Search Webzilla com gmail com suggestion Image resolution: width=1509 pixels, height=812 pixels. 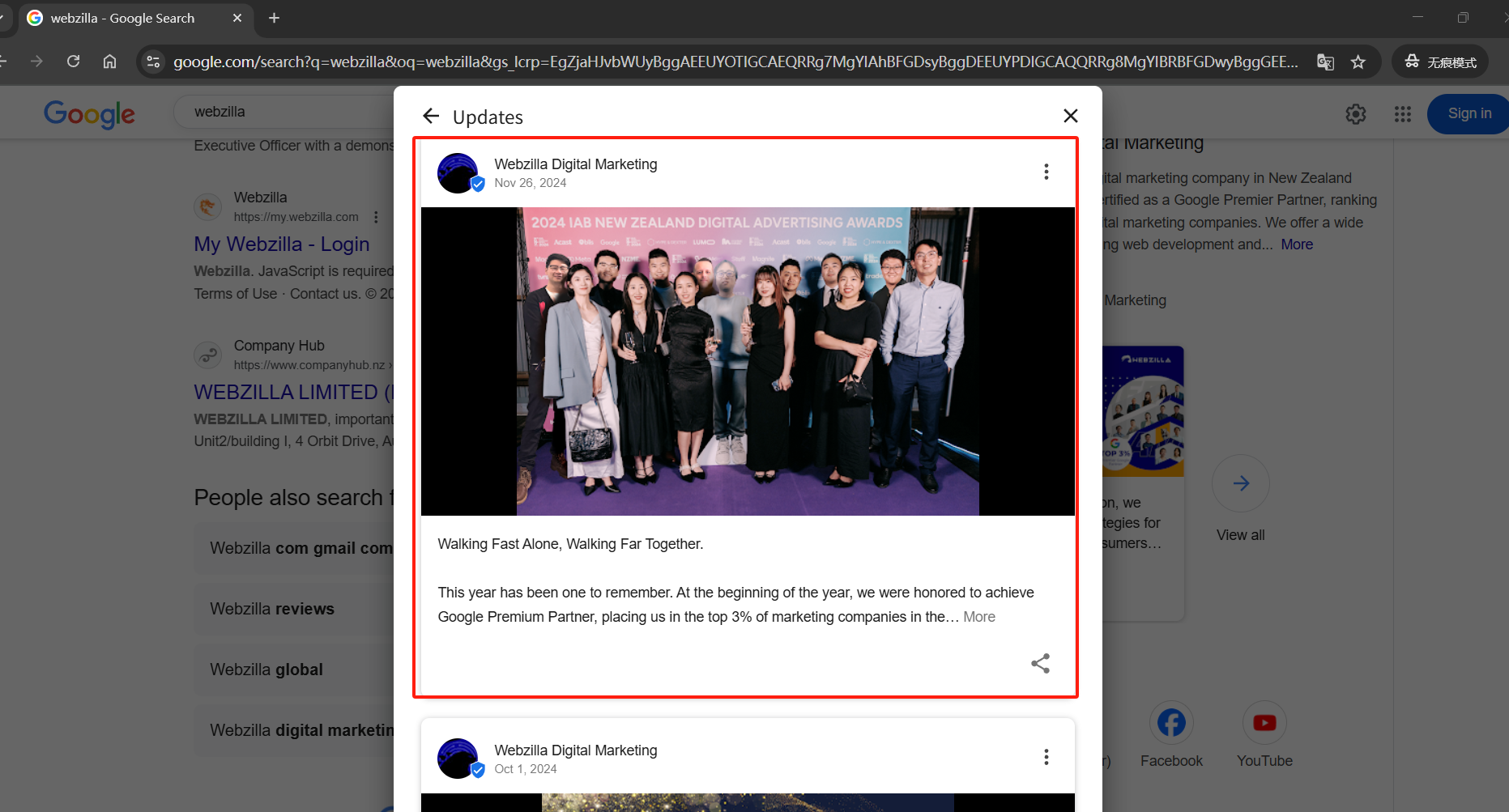coord(294,548)
